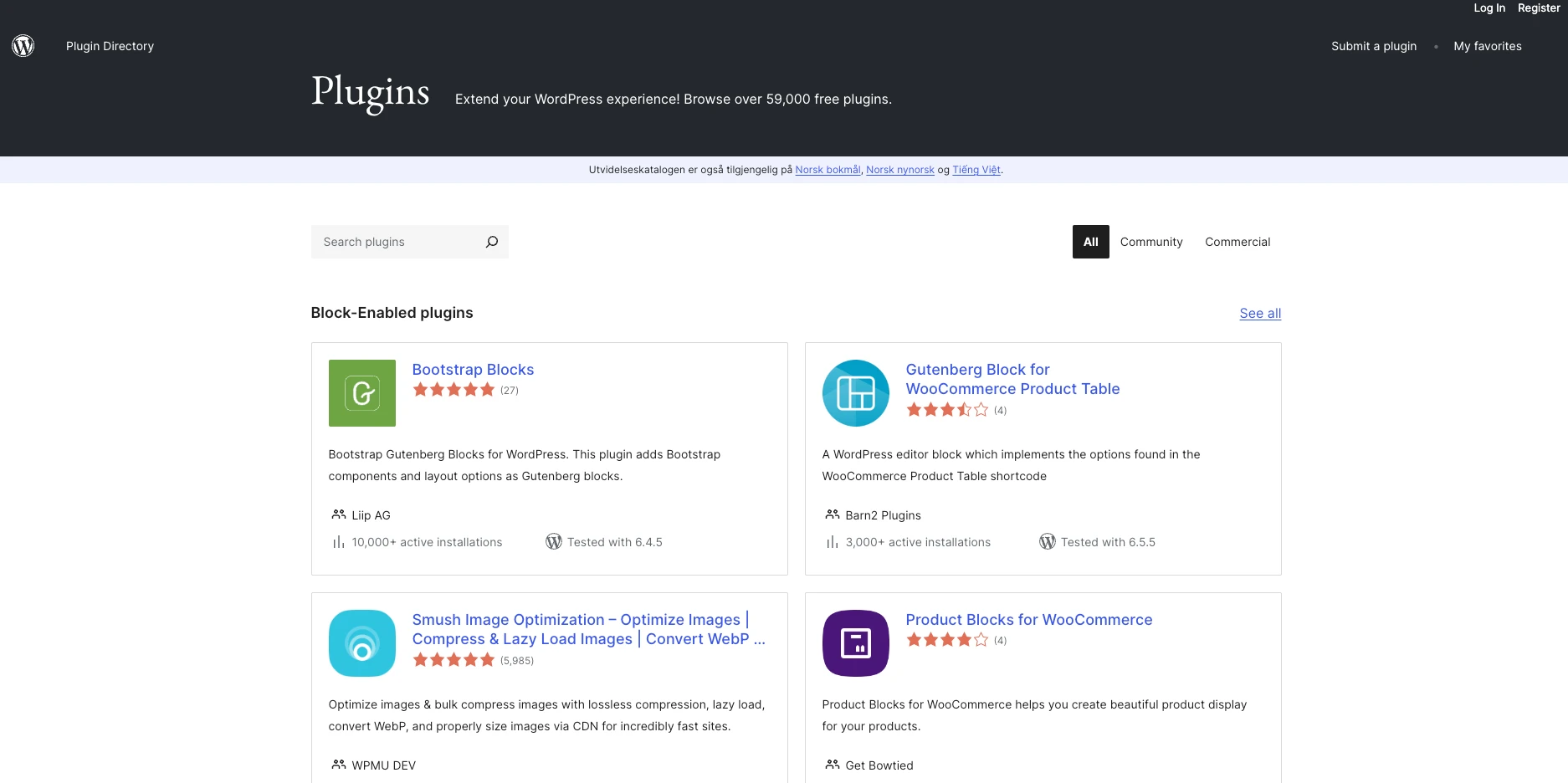Click the 3,000+ active installations text
Screen dimensions: 1568x783
pos(918,542)
